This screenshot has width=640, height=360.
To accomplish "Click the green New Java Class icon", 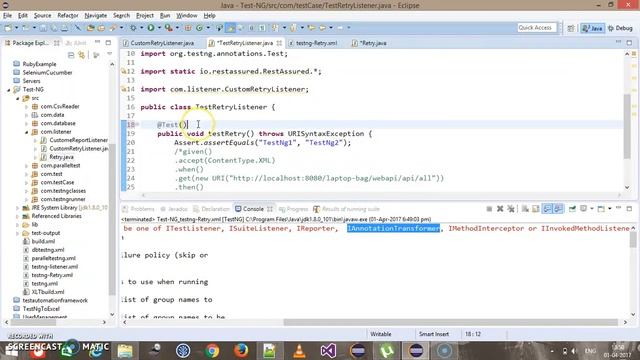I will tap(200, 28).
